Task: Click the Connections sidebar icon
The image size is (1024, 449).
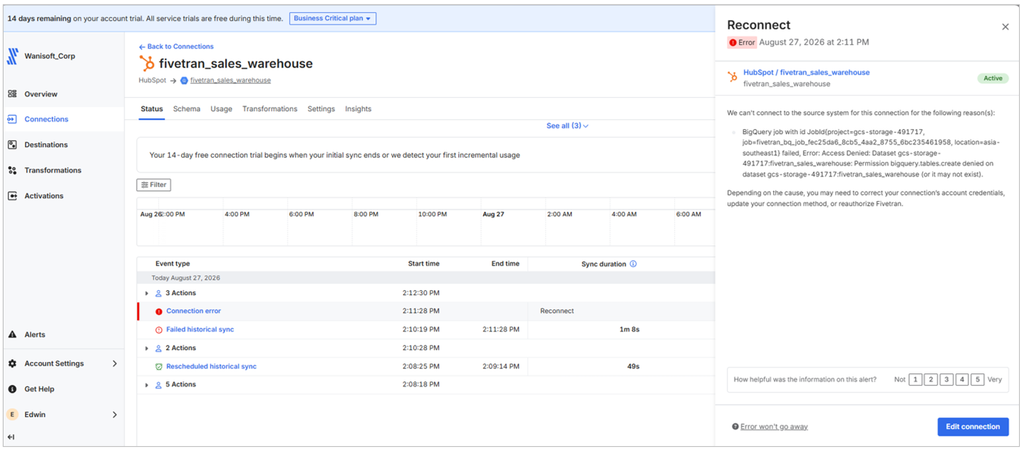Action: [12, 119]
